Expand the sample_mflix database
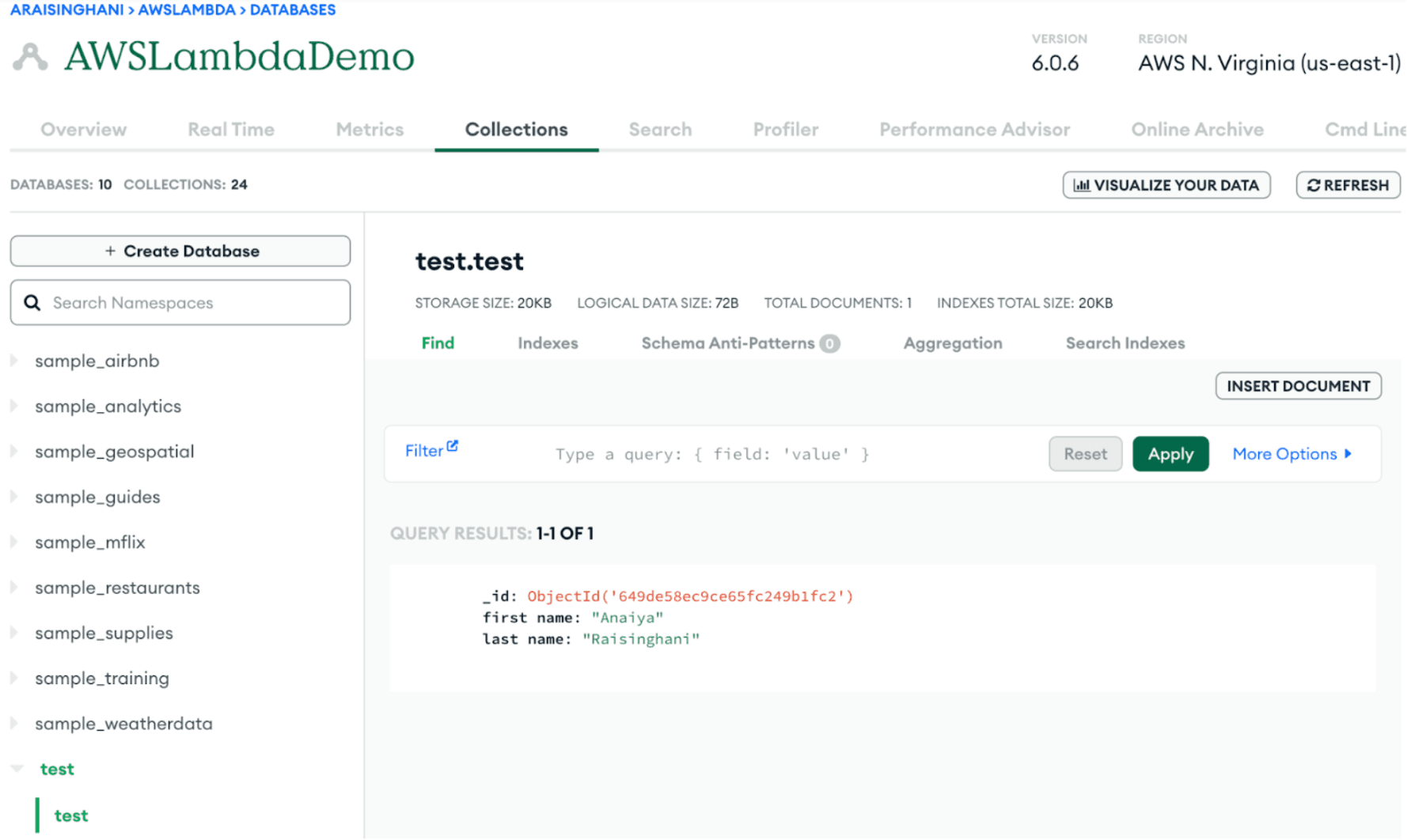Screen dimensions: 1407x840 coord(14,543)
